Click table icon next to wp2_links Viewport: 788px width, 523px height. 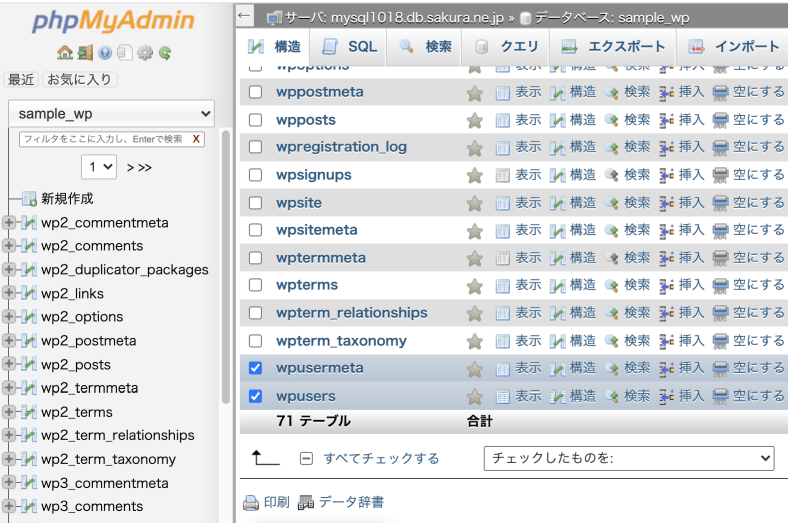click(29, 293)
